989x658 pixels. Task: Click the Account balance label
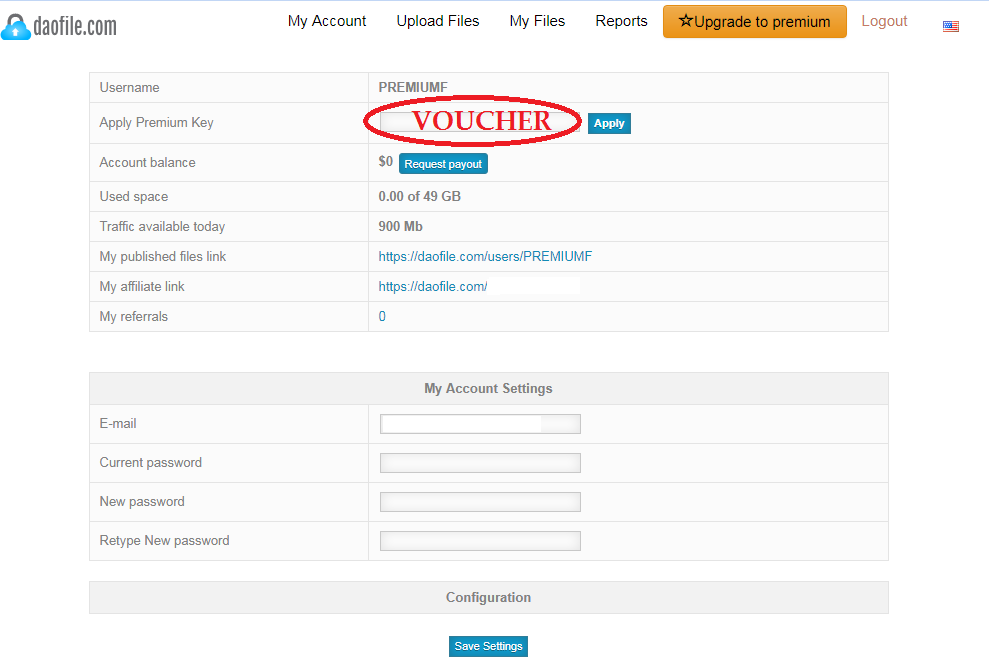tap(148, 162)
